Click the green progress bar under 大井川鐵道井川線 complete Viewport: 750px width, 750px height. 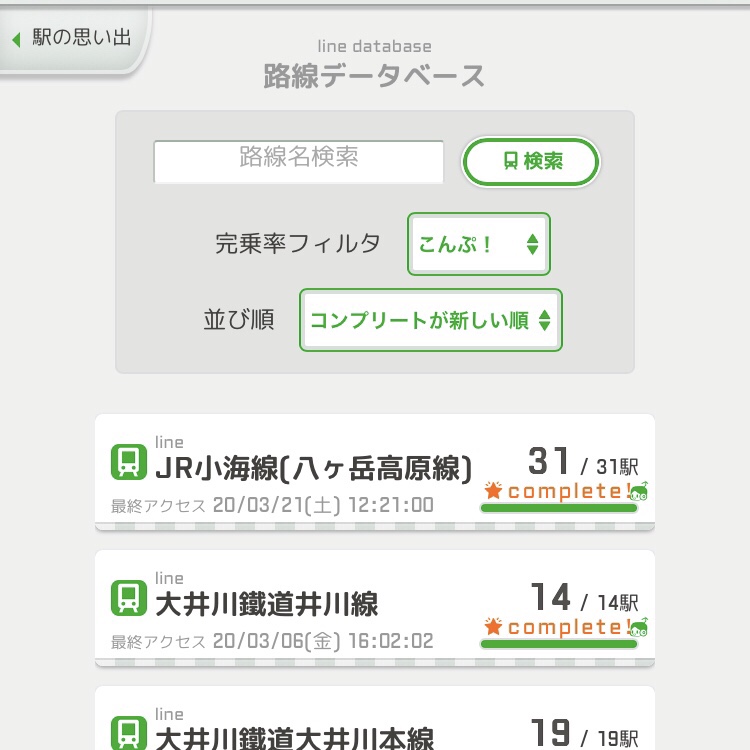click(559, 644)
